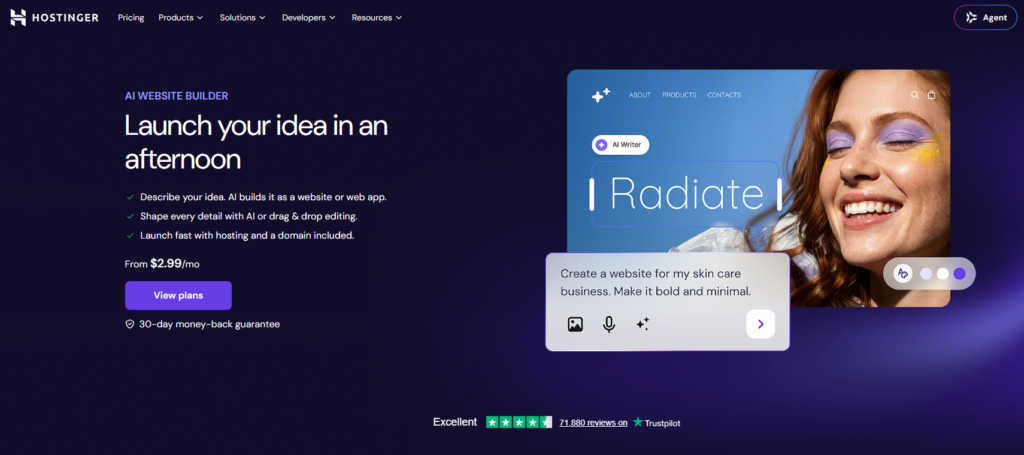Click the Trustpilot green star rating
Screen dimensions: 1024x455
[519, 422]
